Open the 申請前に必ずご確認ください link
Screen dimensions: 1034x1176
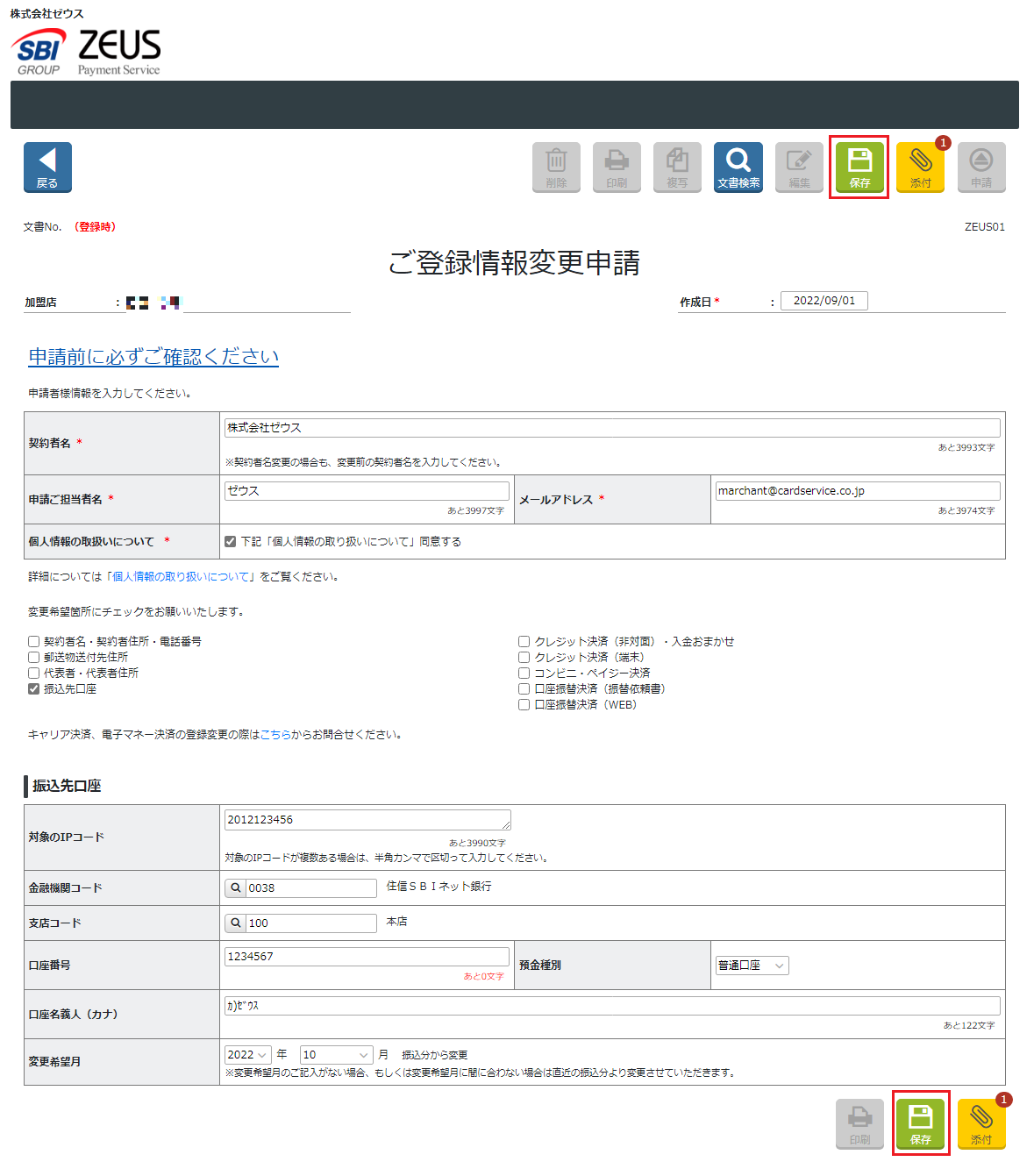click(153, 357)
